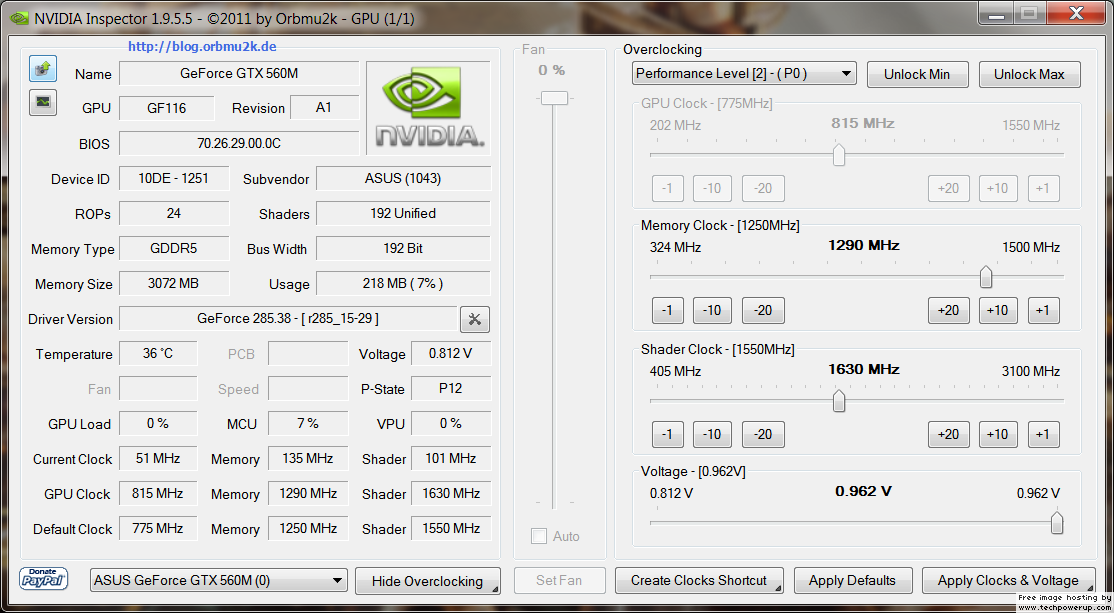
Task: Click the app icon in the title bar
Action: (x=18, y=18)
